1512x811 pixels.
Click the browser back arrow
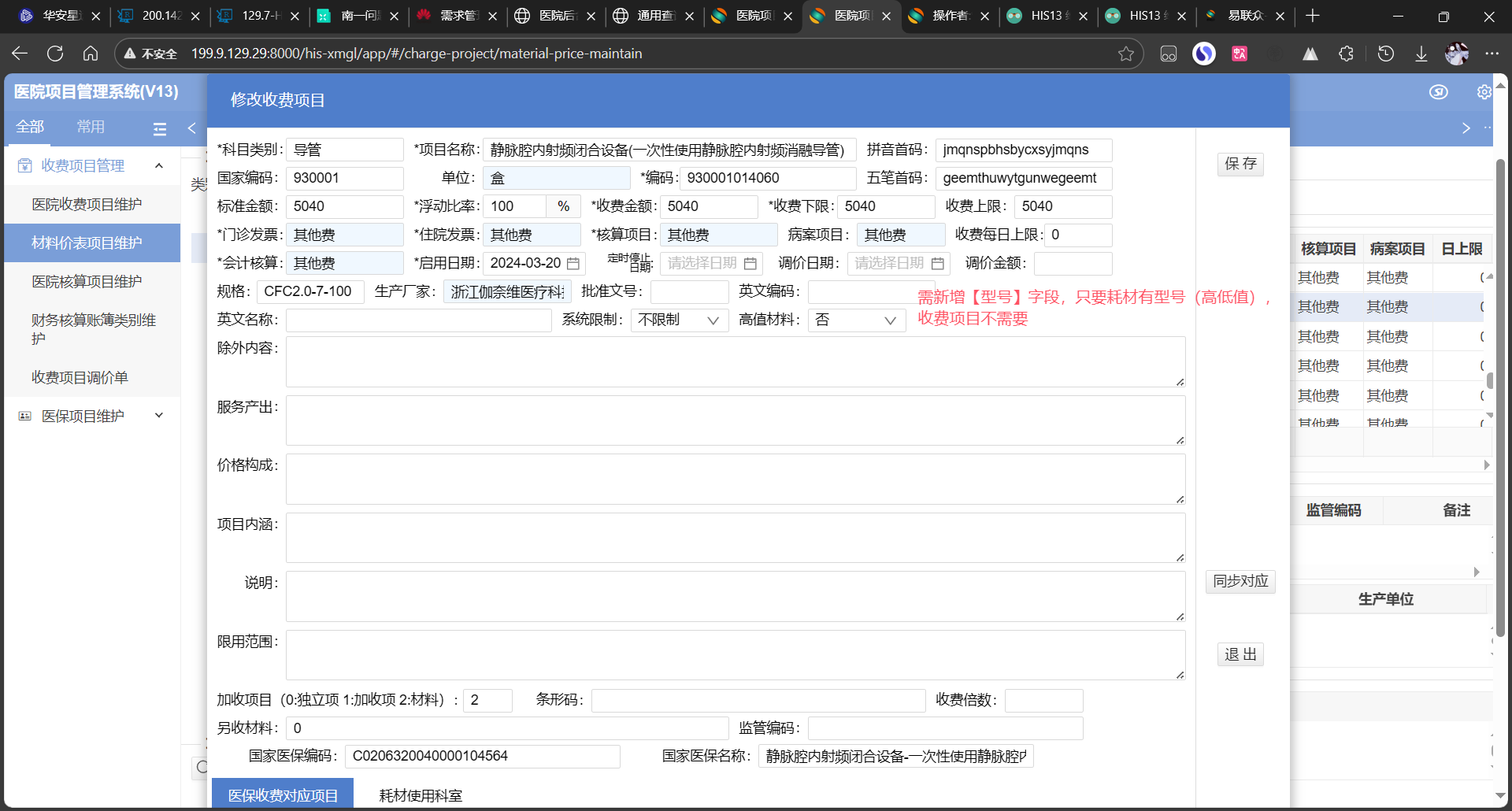(x=20, y=54)
